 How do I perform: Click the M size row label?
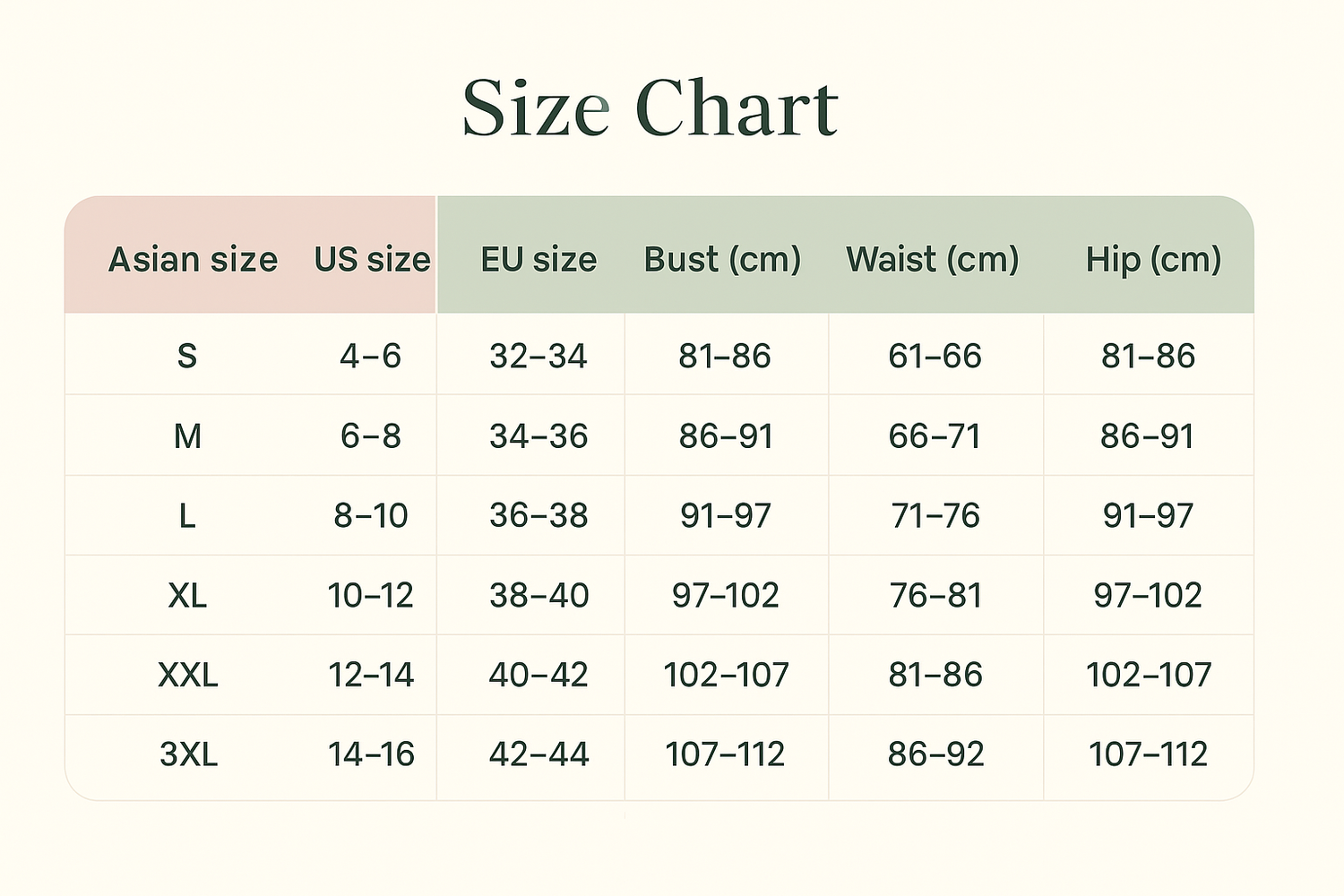coord(187,436)
